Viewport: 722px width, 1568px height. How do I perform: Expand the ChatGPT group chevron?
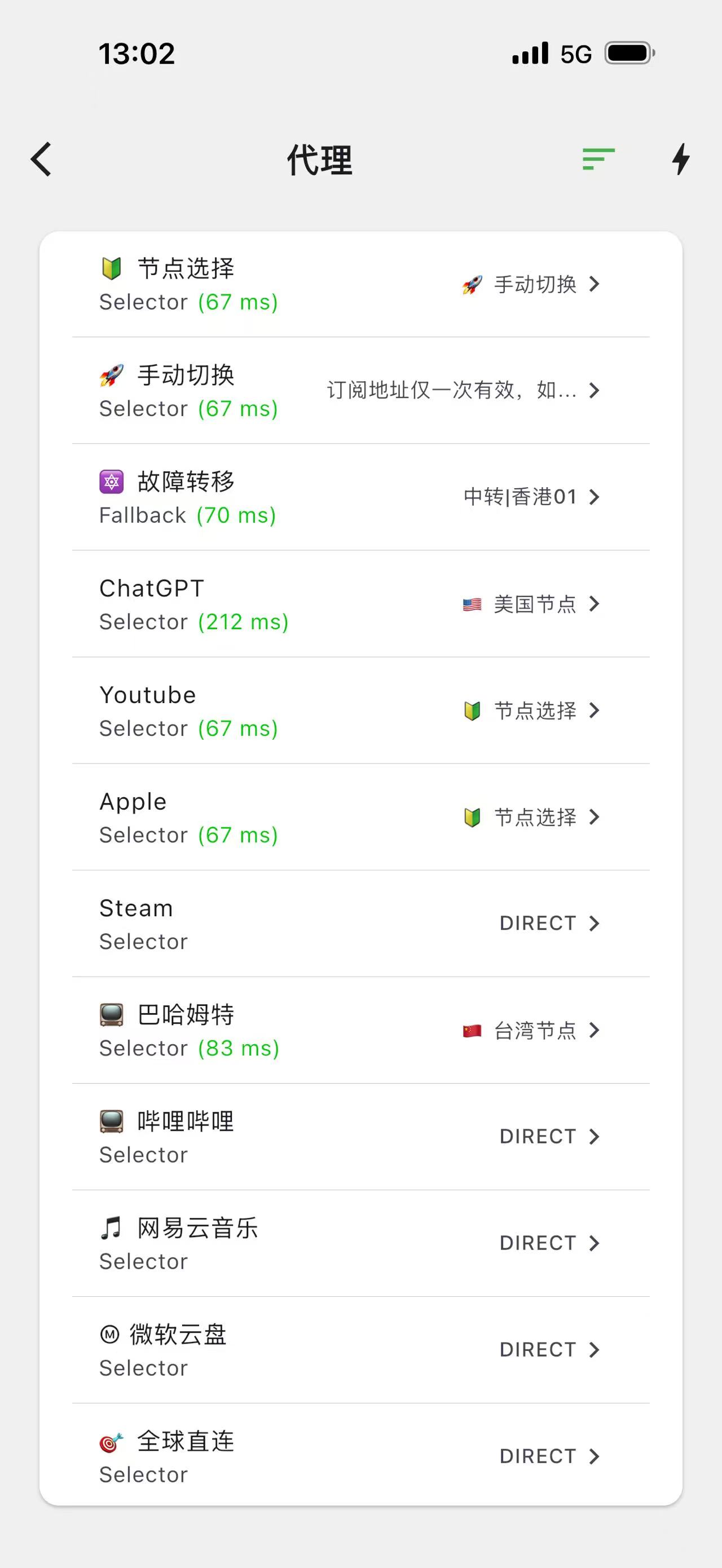[x=595, y=604]
